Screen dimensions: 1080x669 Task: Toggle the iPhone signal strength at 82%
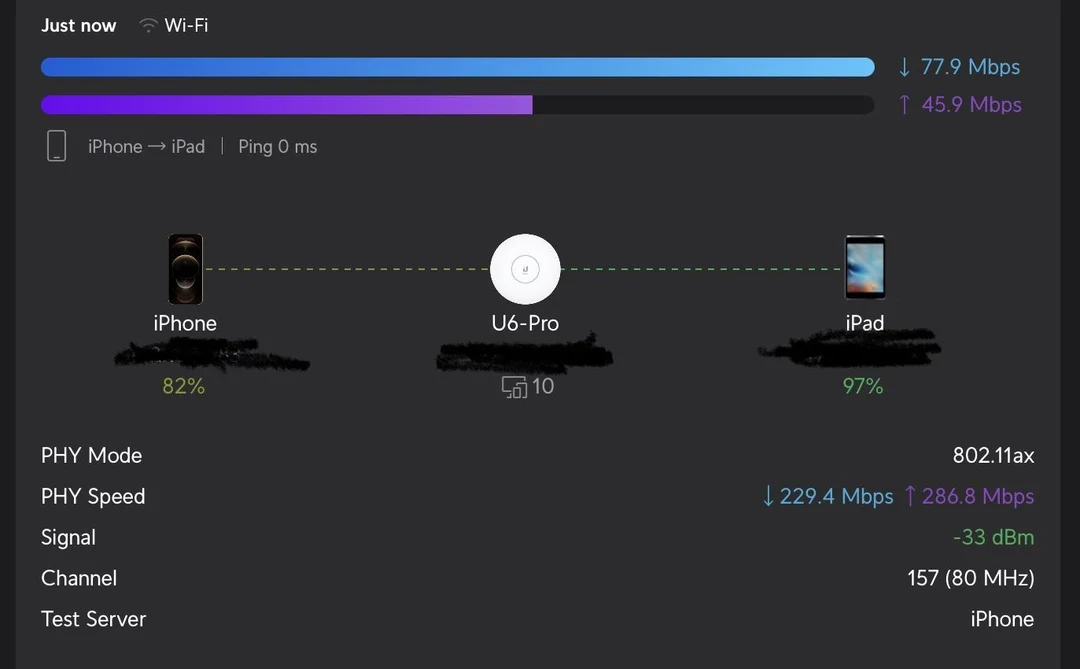point(183,386)
